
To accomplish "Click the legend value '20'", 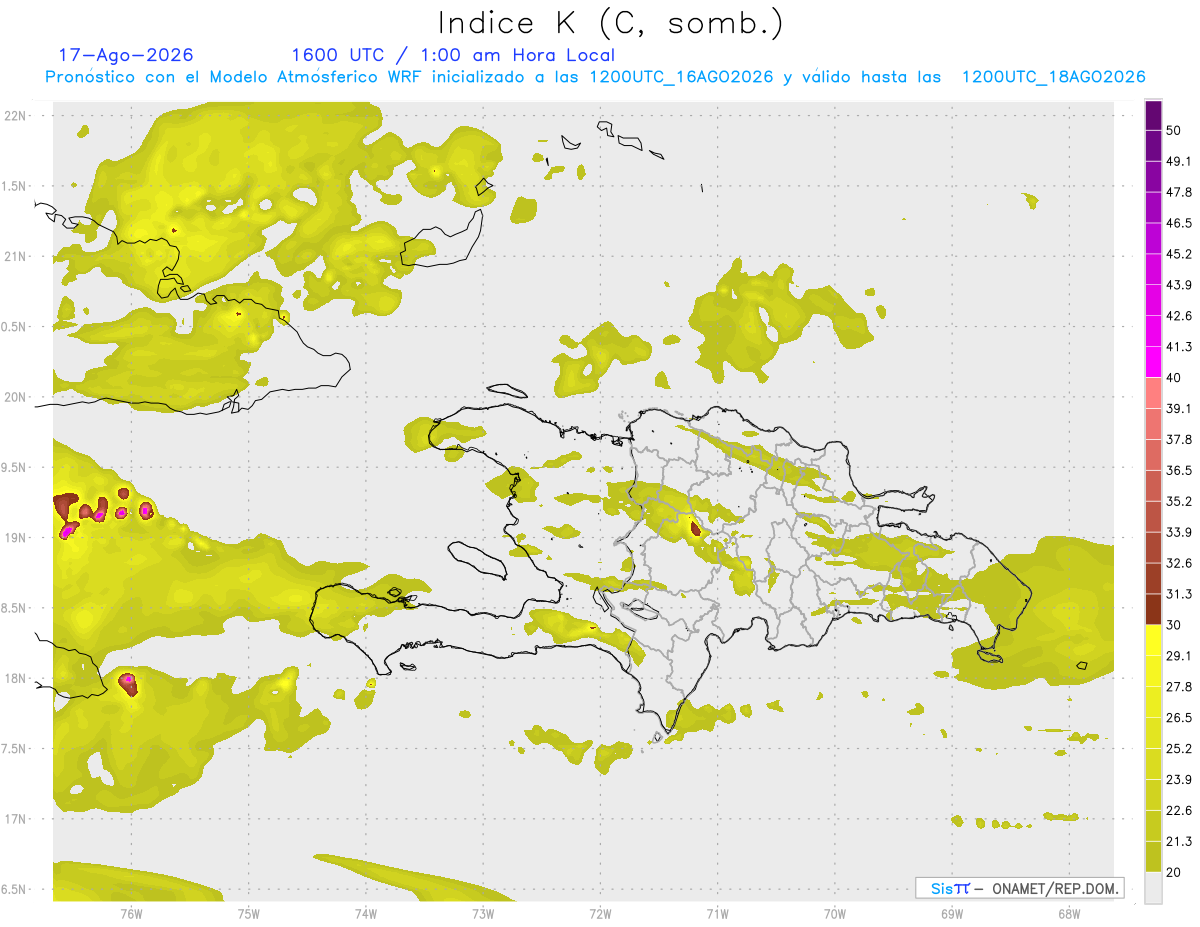I will click(1174, 872).
